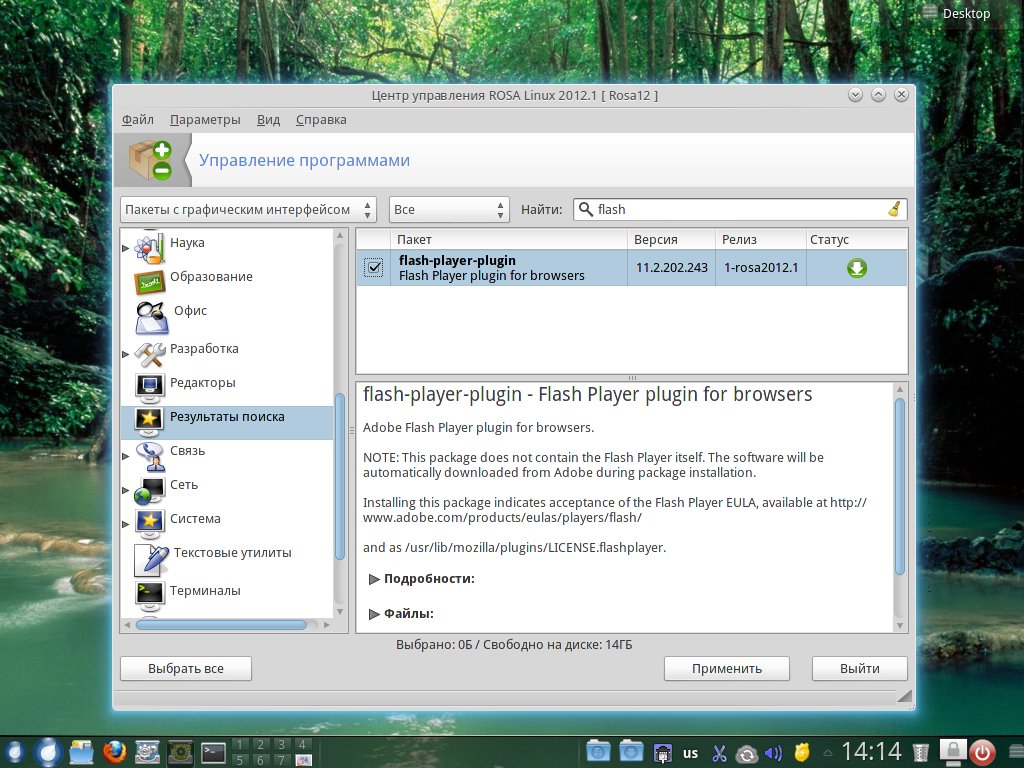Click the Выйти button
This screenshot has width=1024, height=768.
(x=859, y=668)
